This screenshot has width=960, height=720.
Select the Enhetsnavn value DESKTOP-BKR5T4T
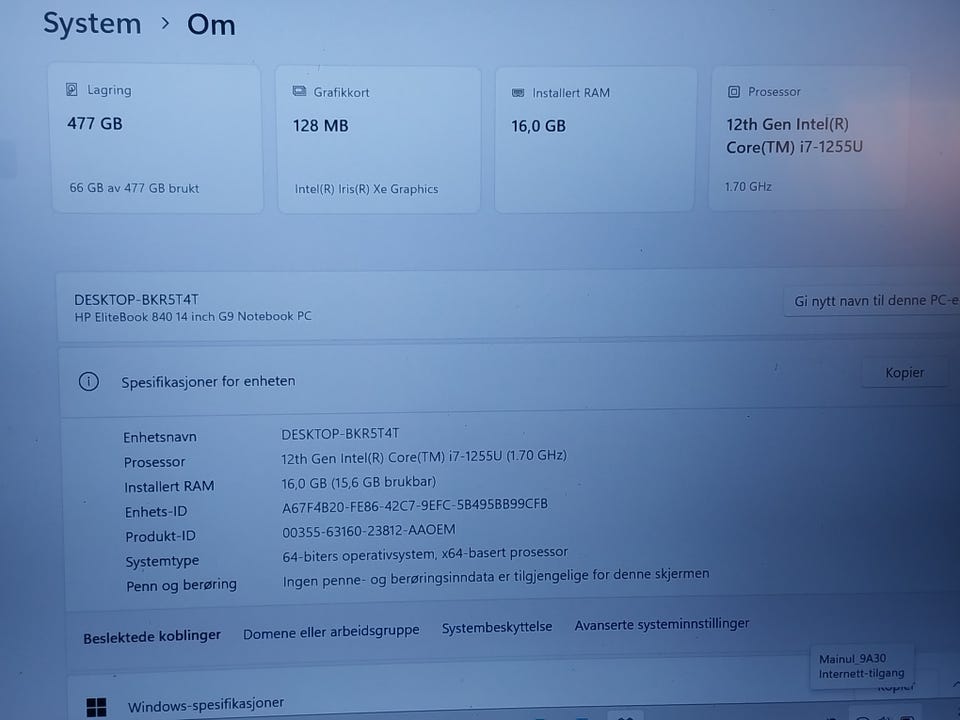tap(340, 433)
